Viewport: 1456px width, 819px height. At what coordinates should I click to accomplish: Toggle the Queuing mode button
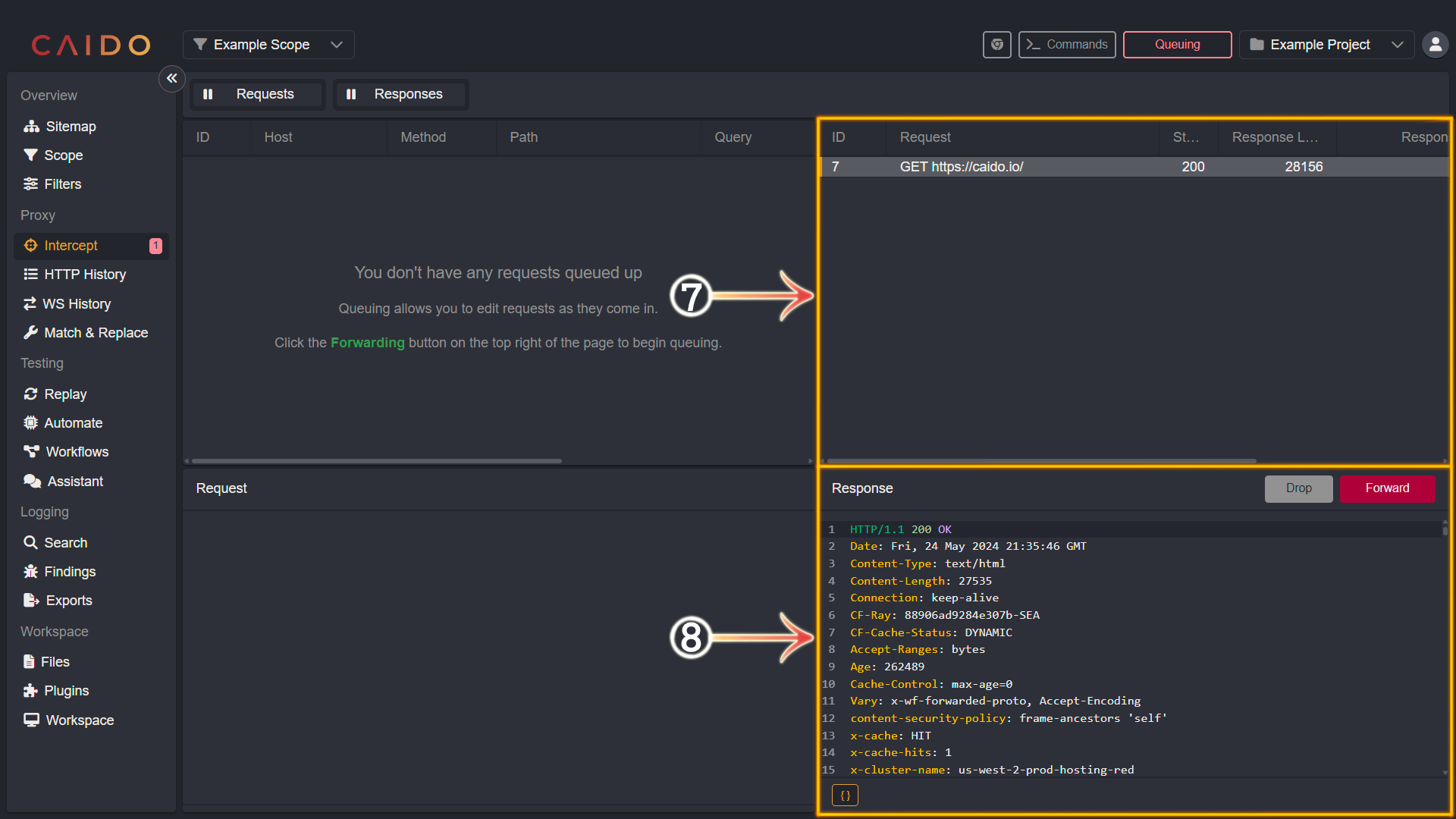[x=1177, y=45]
